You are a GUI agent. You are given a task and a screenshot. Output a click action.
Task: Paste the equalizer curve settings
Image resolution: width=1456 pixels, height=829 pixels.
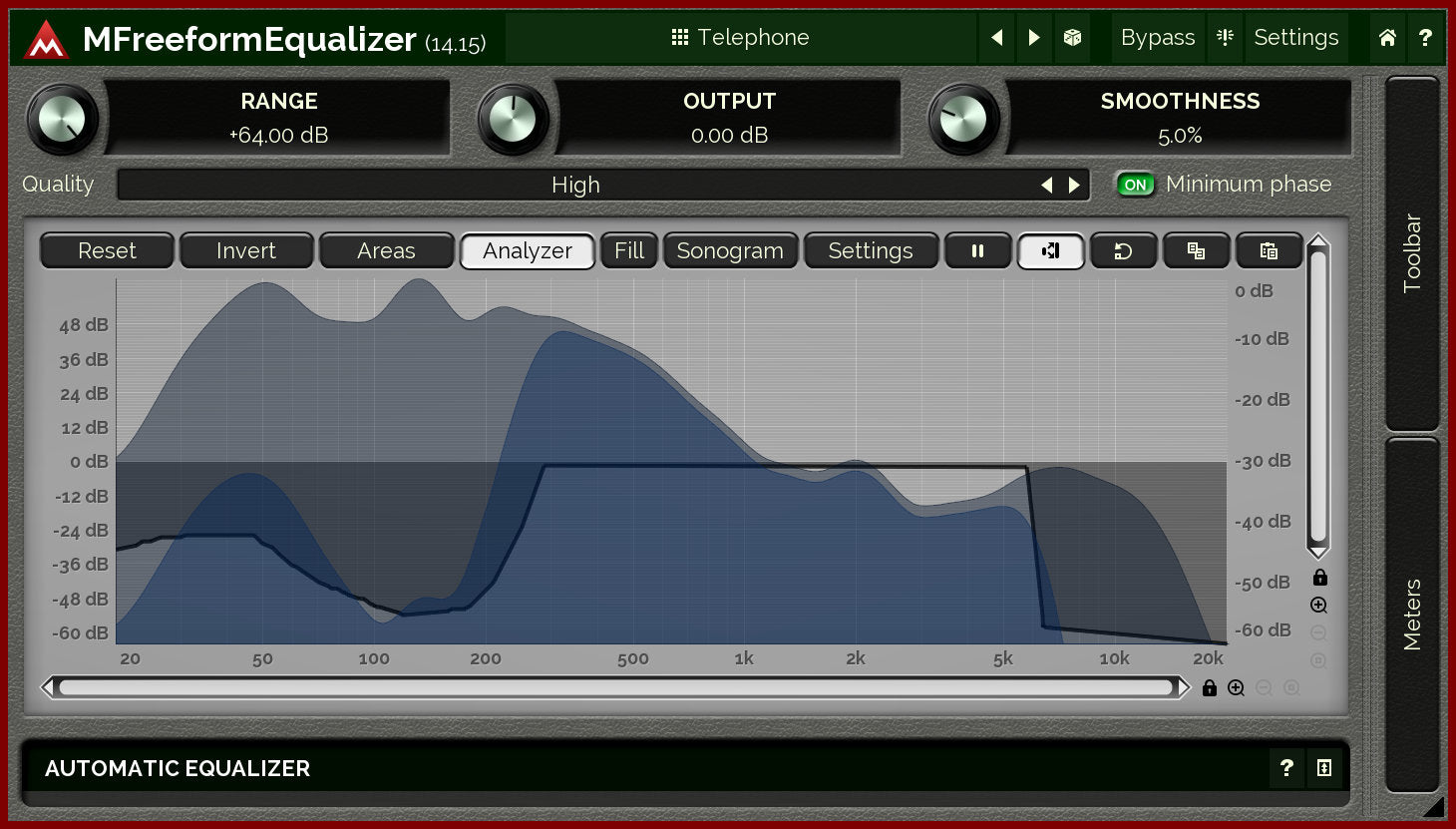click(1269, 251)
